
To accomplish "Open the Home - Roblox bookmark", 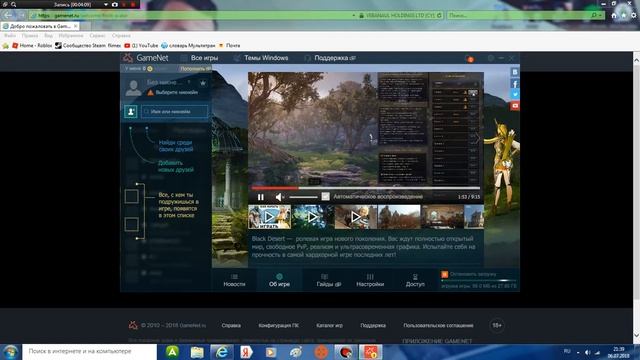I will tap(32, 46).
